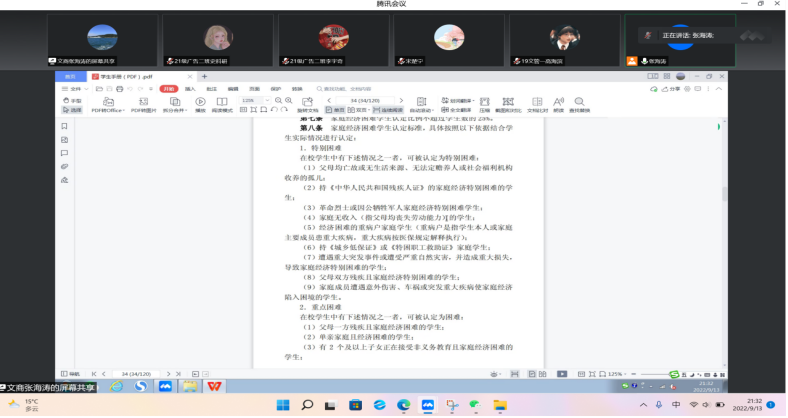Open the attachments paperclip sidebar icon
788x418 pixels.
(x=65, y=167)
